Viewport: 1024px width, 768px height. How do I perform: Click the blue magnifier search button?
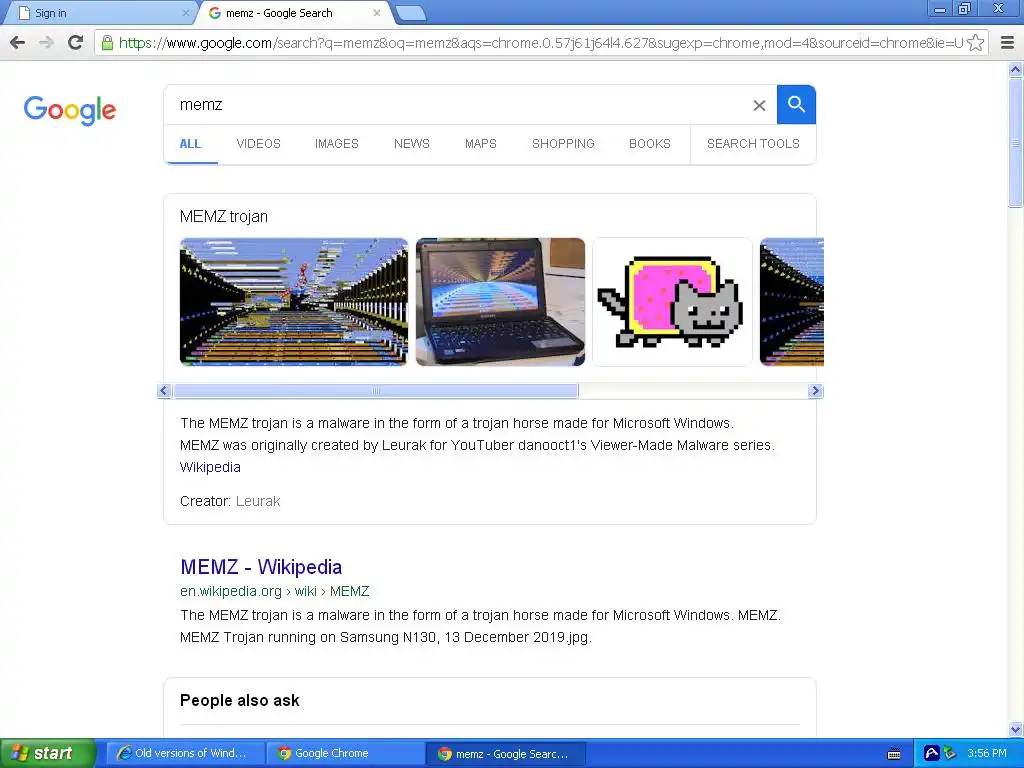796,104
